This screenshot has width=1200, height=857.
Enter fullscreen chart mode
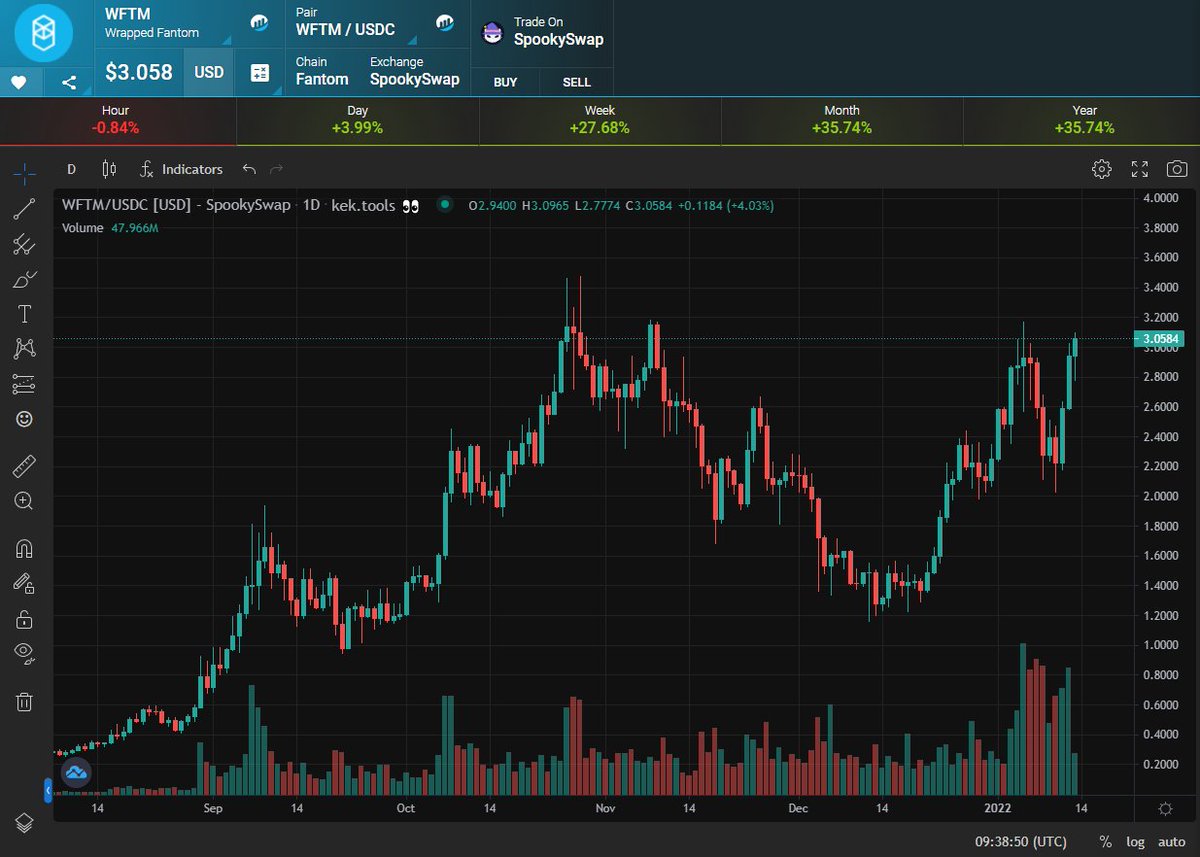(1139, 169)
